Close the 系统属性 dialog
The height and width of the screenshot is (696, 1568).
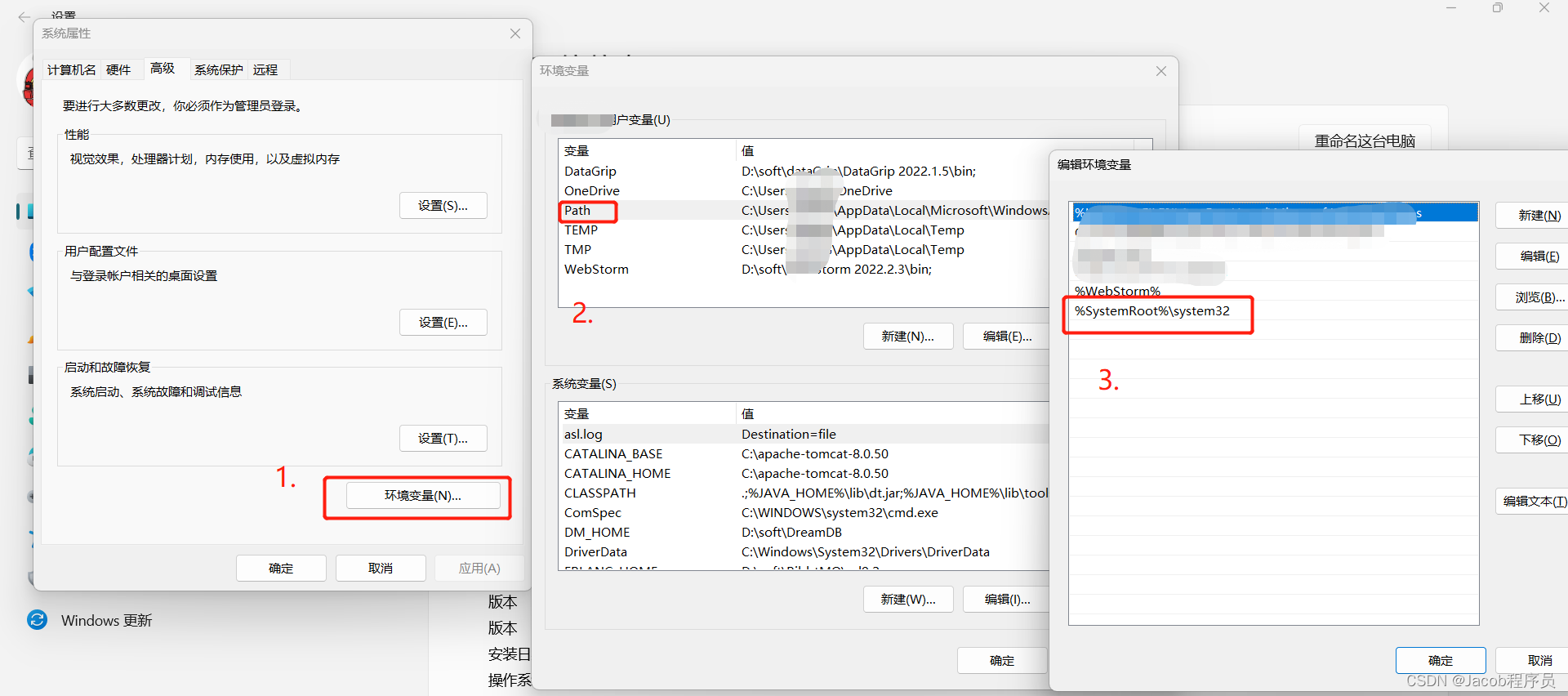515,33
